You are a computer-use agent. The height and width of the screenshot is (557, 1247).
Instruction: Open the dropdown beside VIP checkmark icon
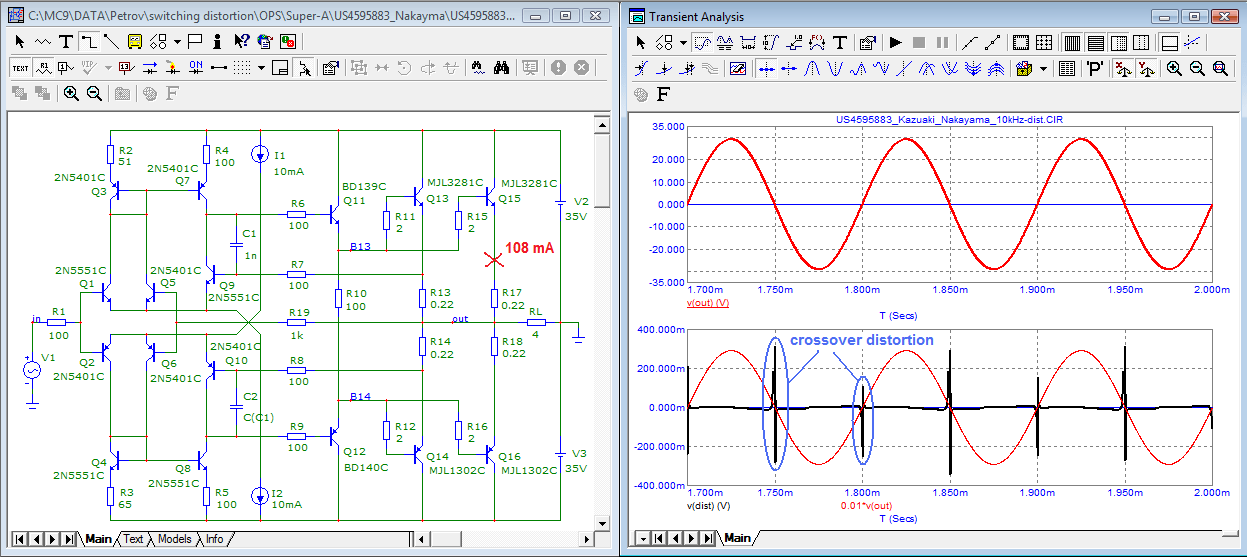tap(107, 67)
